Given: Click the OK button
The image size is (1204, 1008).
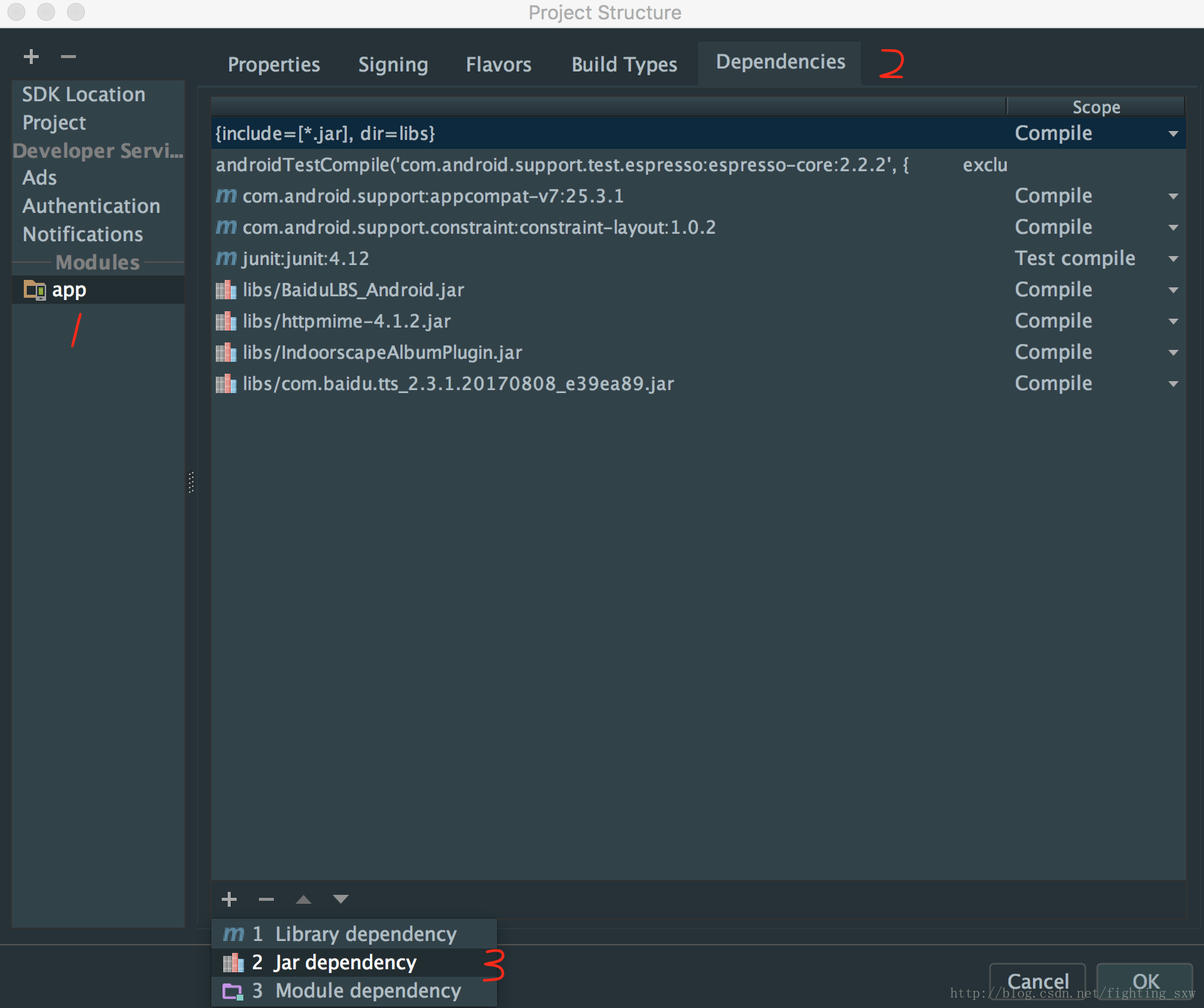Looking at the screenshot, I should point(1145,982).
